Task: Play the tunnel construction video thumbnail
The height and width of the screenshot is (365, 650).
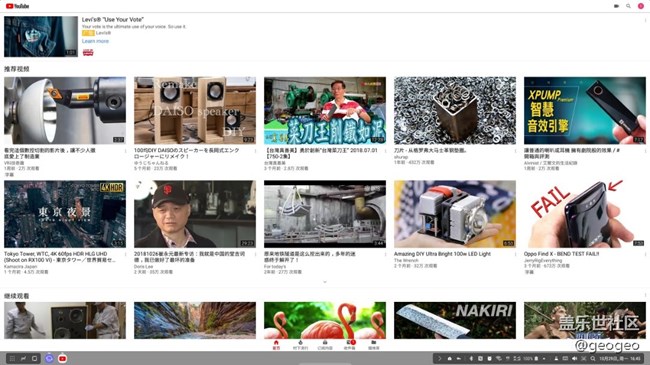Action: (325, 214)
